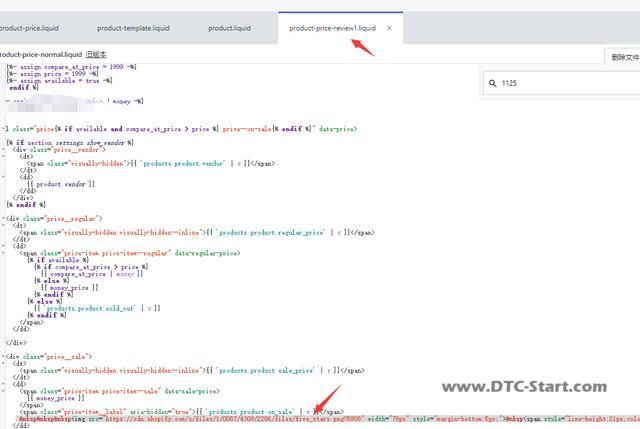Click the 删除文件 delete file button
This screenshot has height=429, width=640.
click(x=624, y=57)
